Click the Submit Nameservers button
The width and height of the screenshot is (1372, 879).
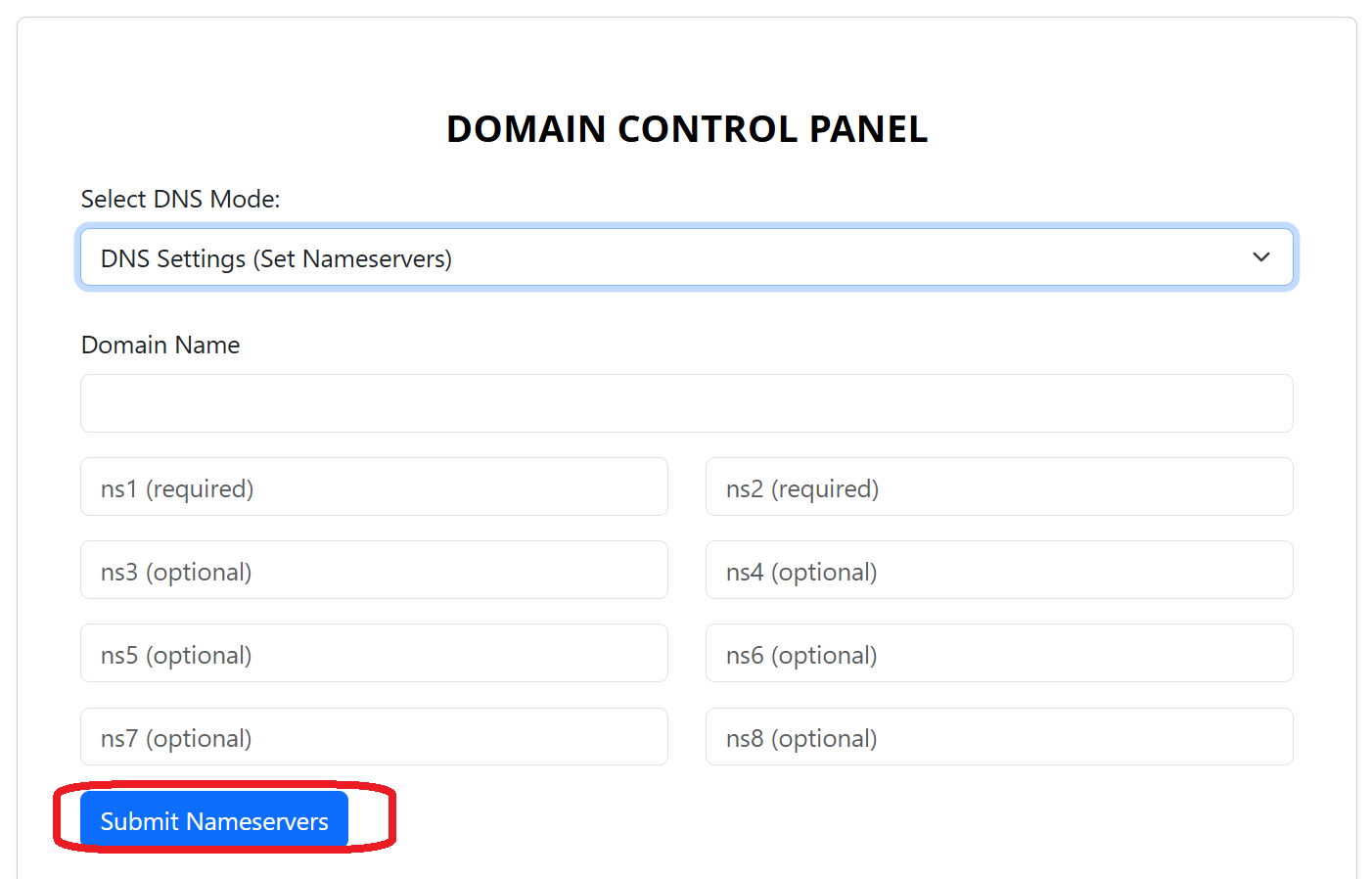214,820
